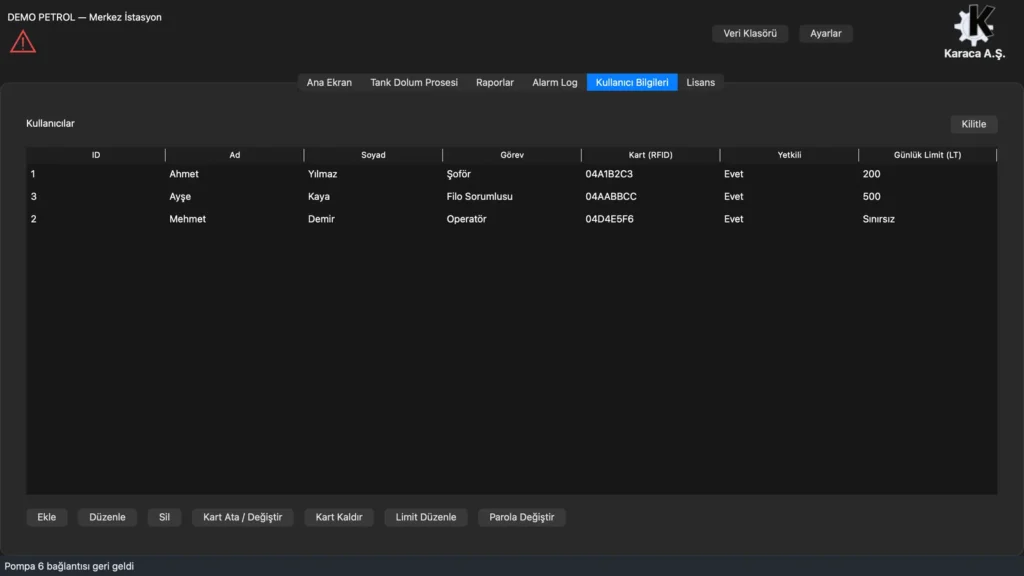1024x576 pixels.
Task: Switch to Tank Dolum Prosesi tab
Action: coord(414,82)
